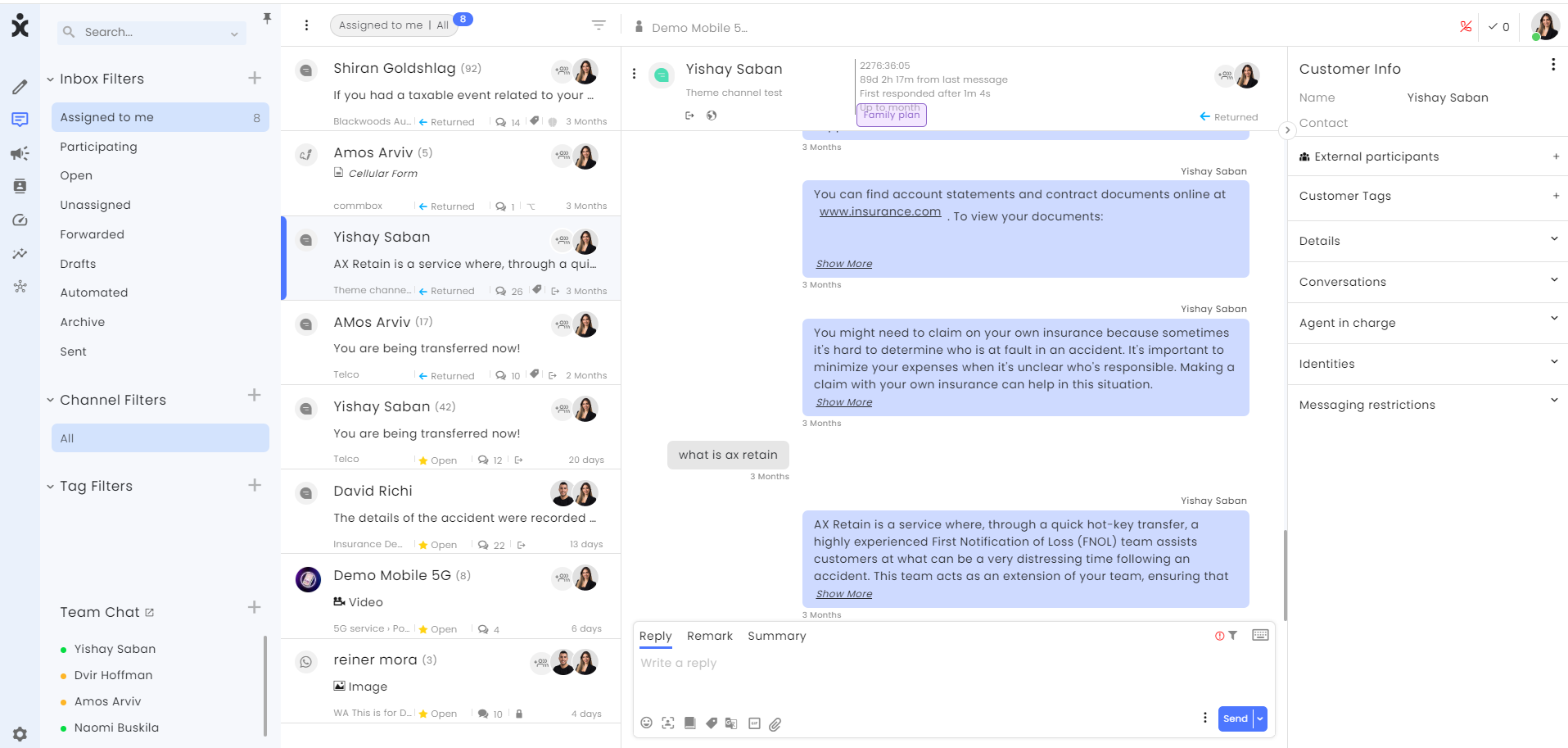
Task: Collapse the customer info panel arrow
Action: coord(1287,130)
